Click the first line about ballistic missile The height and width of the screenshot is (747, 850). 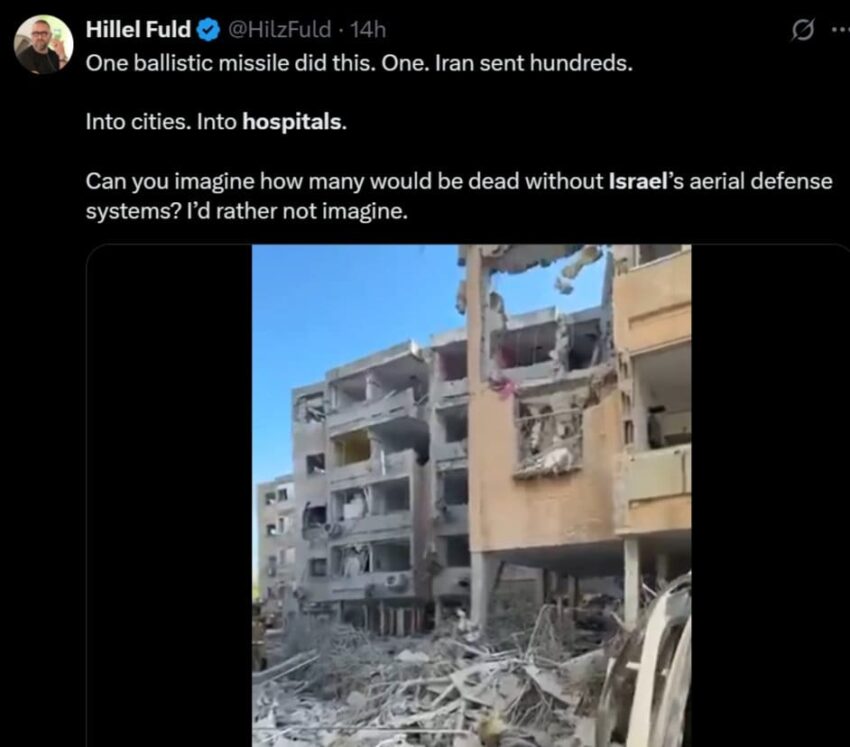click(359, 63)
